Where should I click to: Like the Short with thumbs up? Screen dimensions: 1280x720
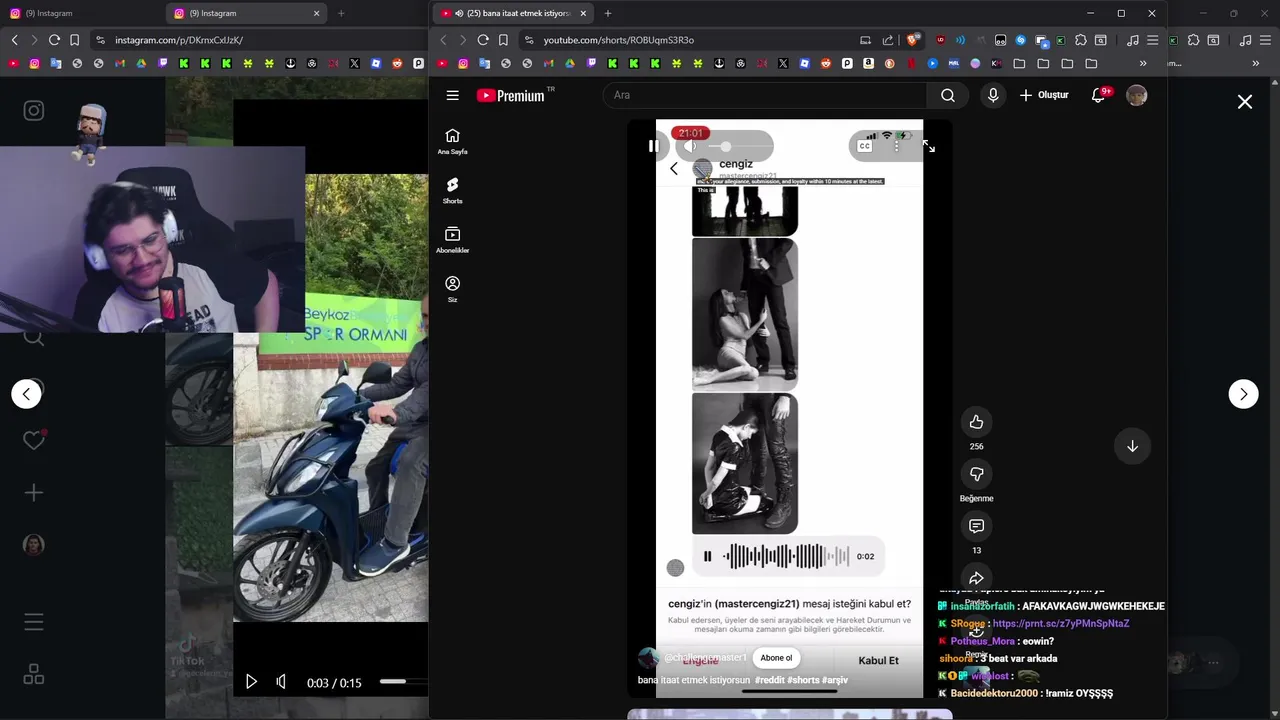[976, 422]
